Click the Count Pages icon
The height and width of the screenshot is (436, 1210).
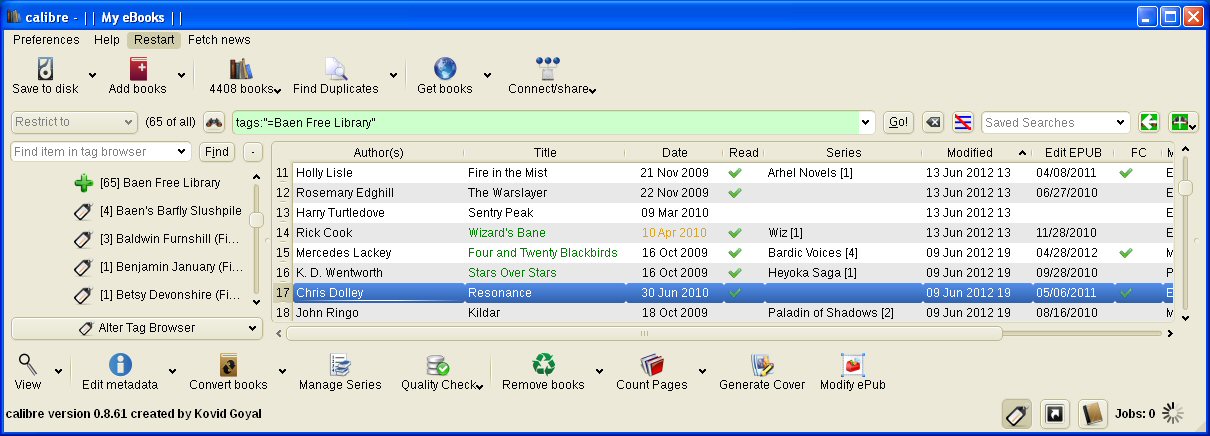(652, 364)
